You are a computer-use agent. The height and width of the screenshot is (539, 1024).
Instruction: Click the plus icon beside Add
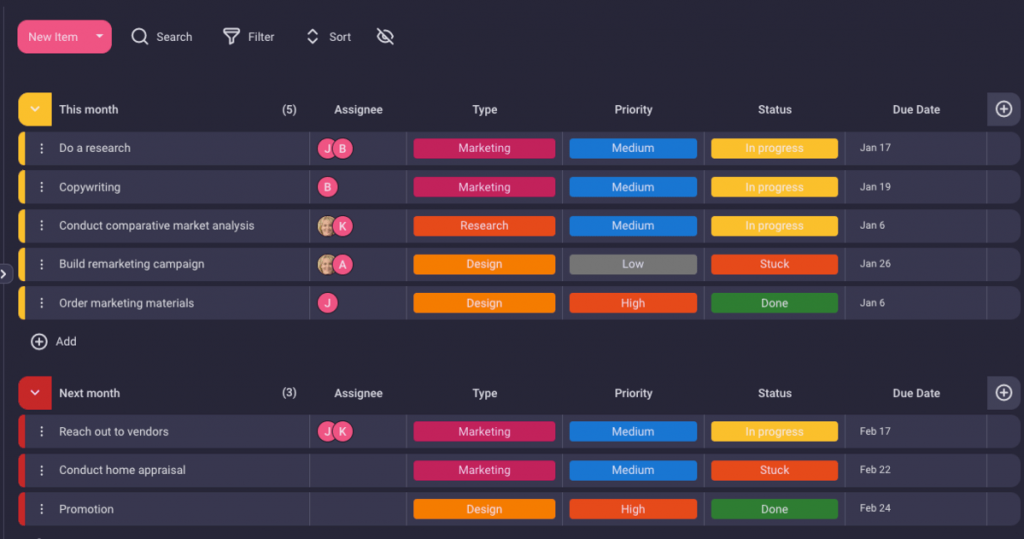pos(39,342)
